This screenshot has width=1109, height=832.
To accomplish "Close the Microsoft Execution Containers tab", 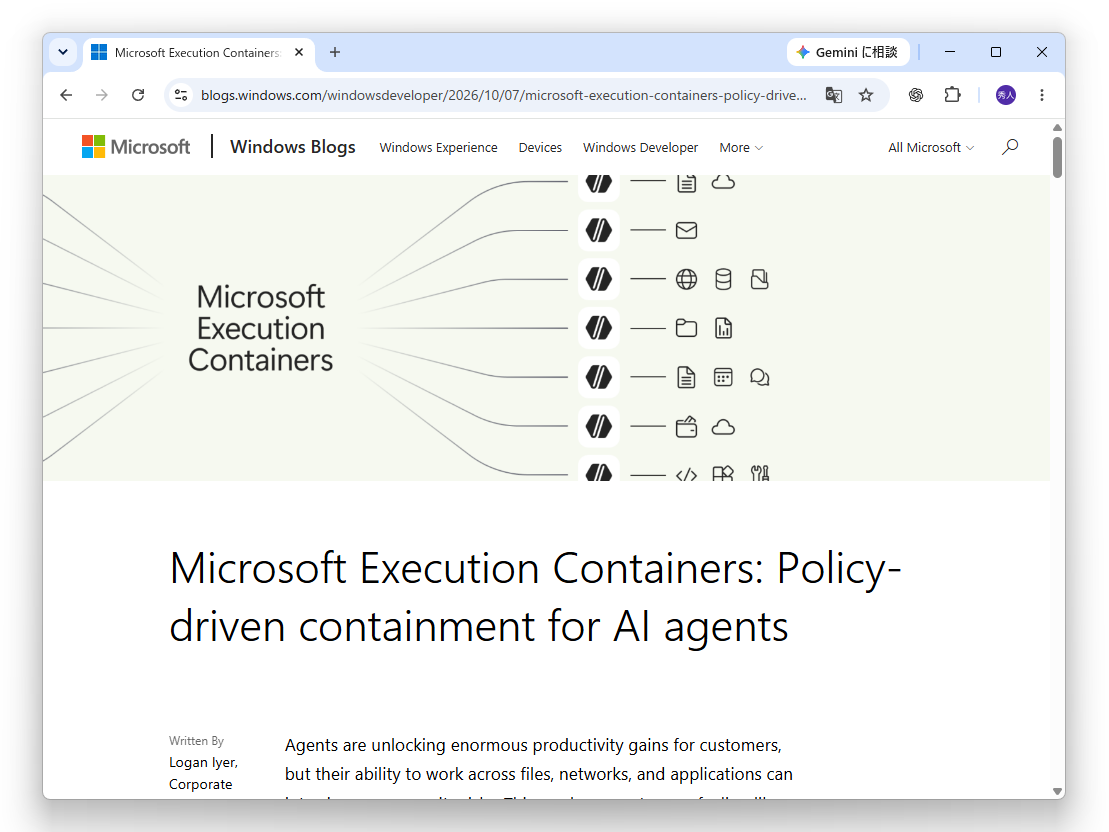I will [x=299, y=52].
